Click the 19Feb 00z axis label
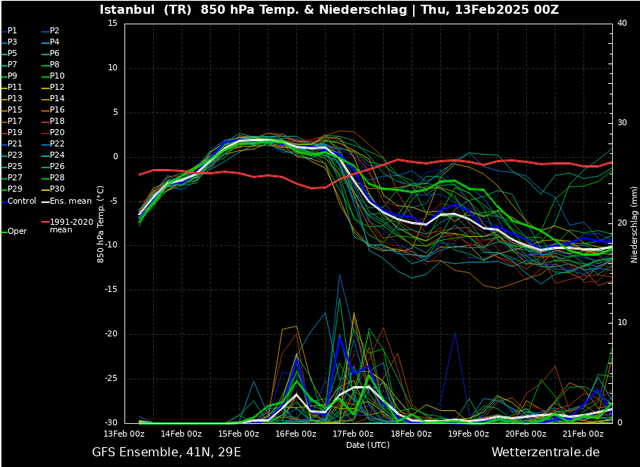Screen dimensions: 640x467 [x=469, y=434]
